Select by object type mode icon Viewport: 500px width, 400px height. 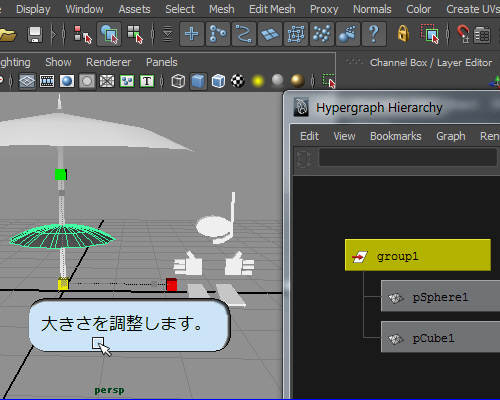109,34
